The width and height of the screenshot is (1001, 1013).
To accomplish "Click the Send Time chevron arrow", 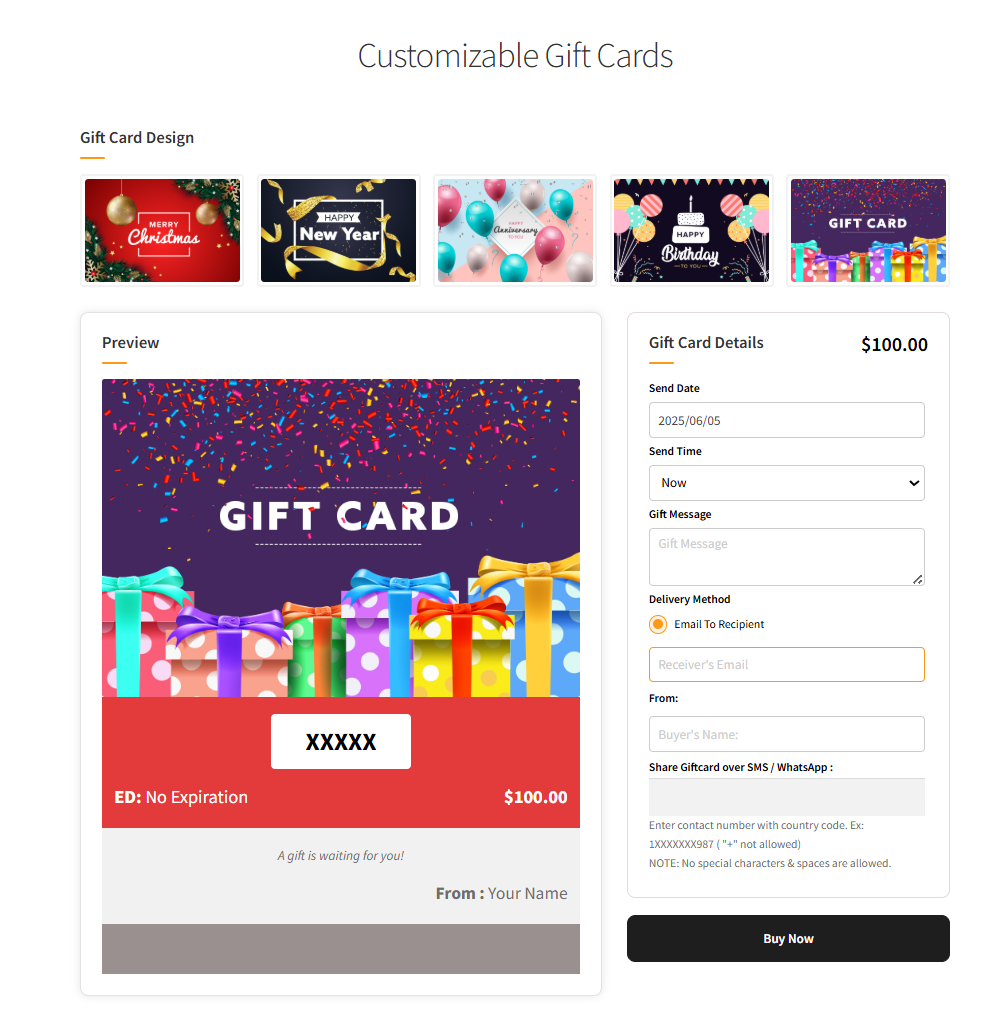I will coord(914,483).
